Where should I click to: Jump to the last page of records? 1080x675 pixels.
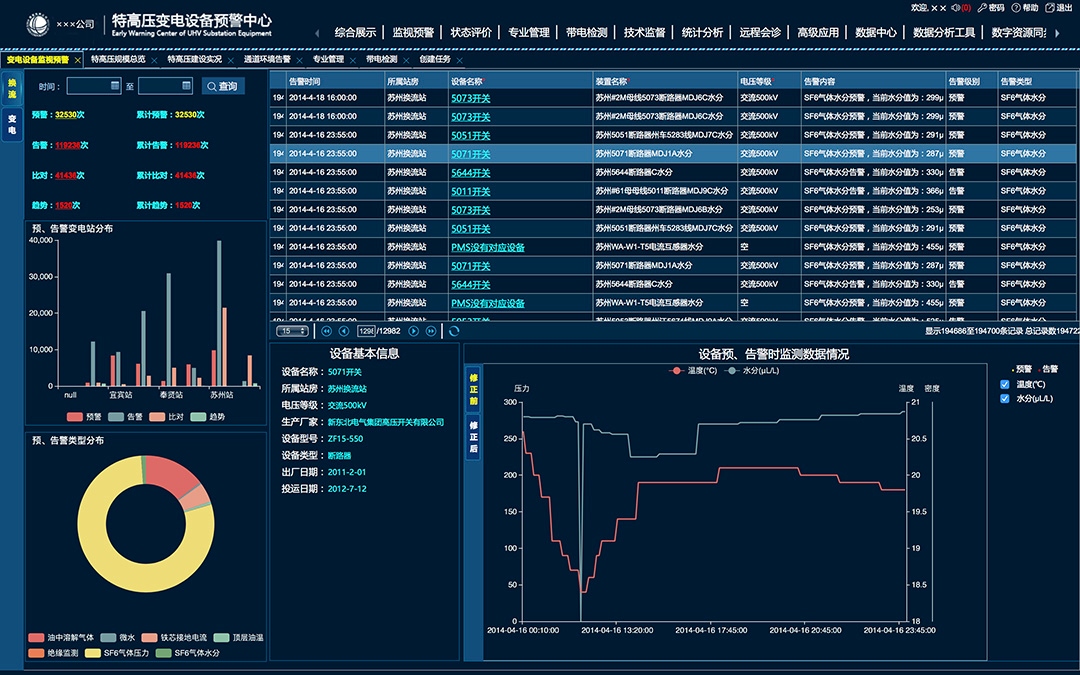432,331
